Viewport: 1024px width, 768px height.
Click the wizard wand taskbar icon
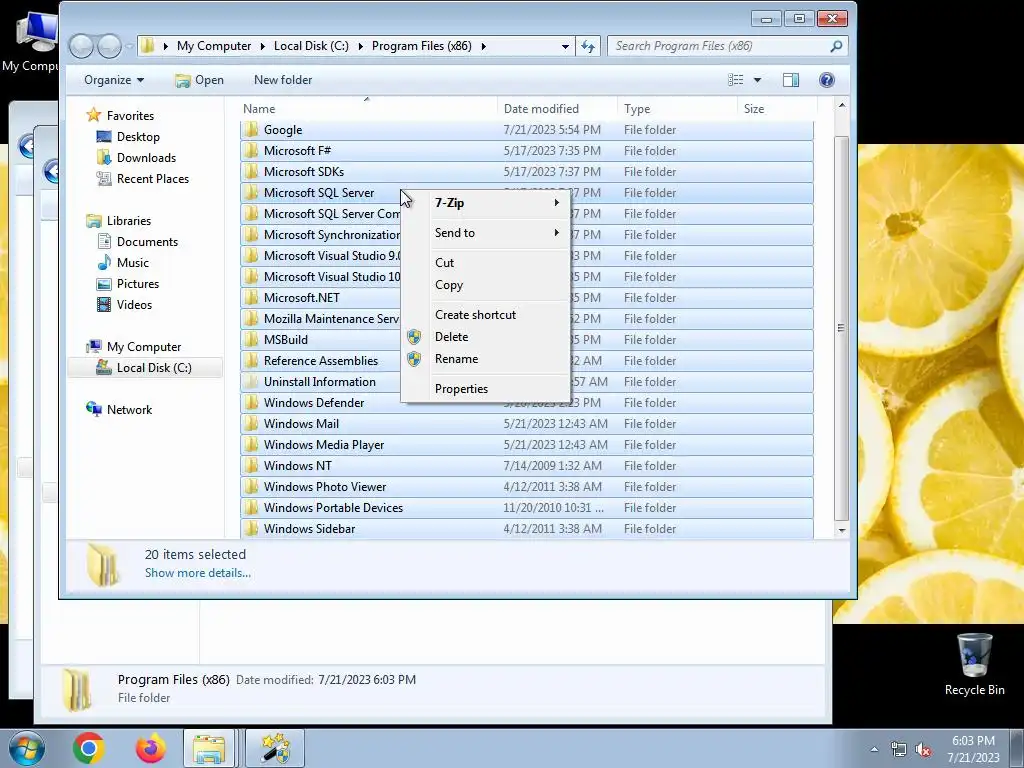point(275,748)
